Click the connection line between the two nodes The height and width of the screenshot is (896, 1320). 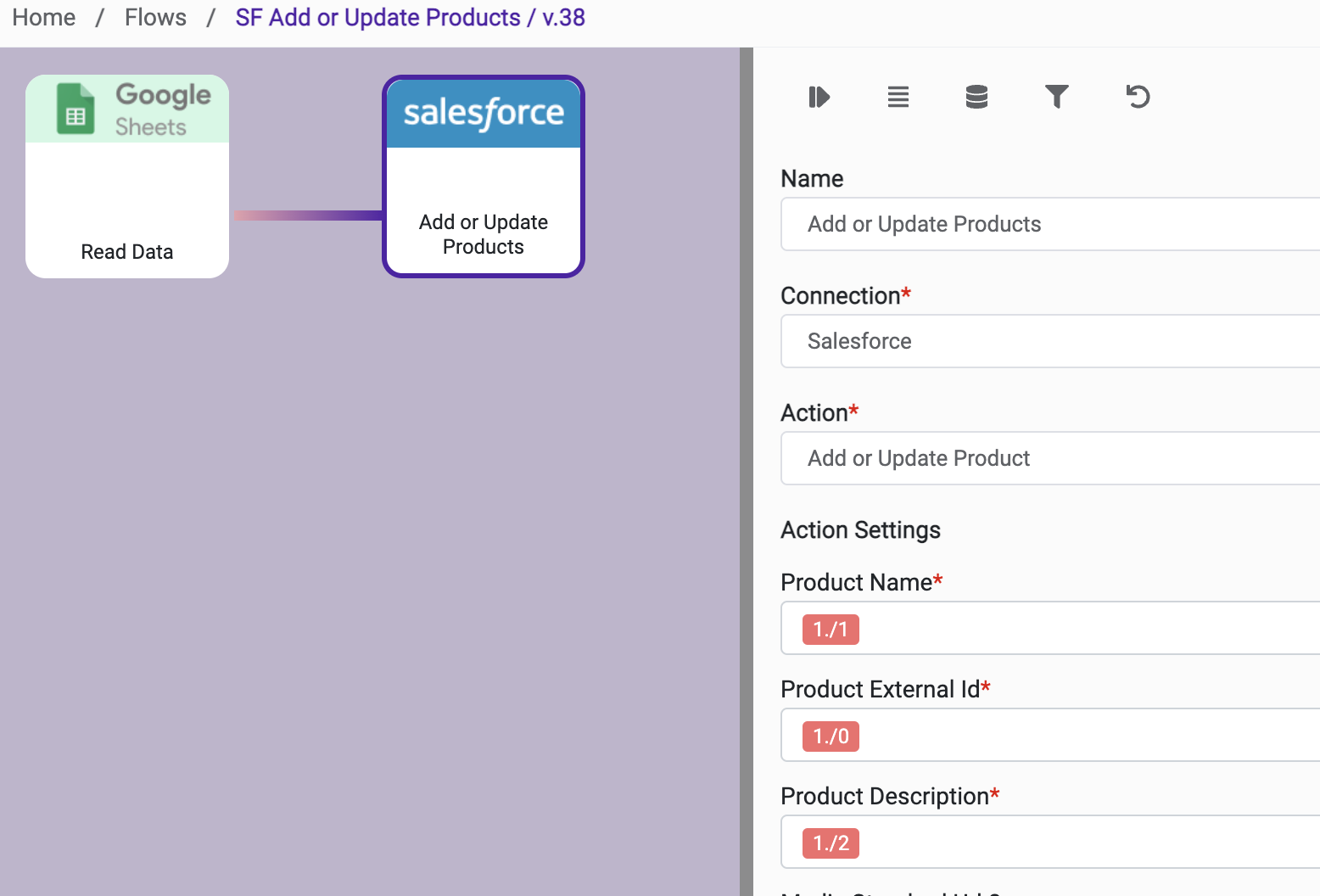[307, 216]
